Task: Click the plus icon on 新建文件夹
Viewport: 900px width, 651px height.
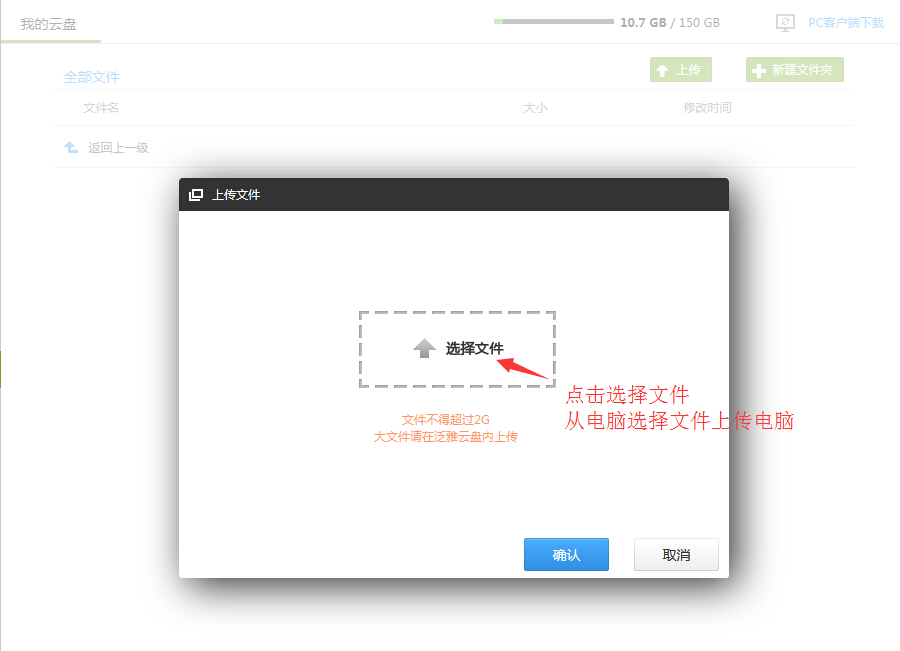Action: coord(759,71)
